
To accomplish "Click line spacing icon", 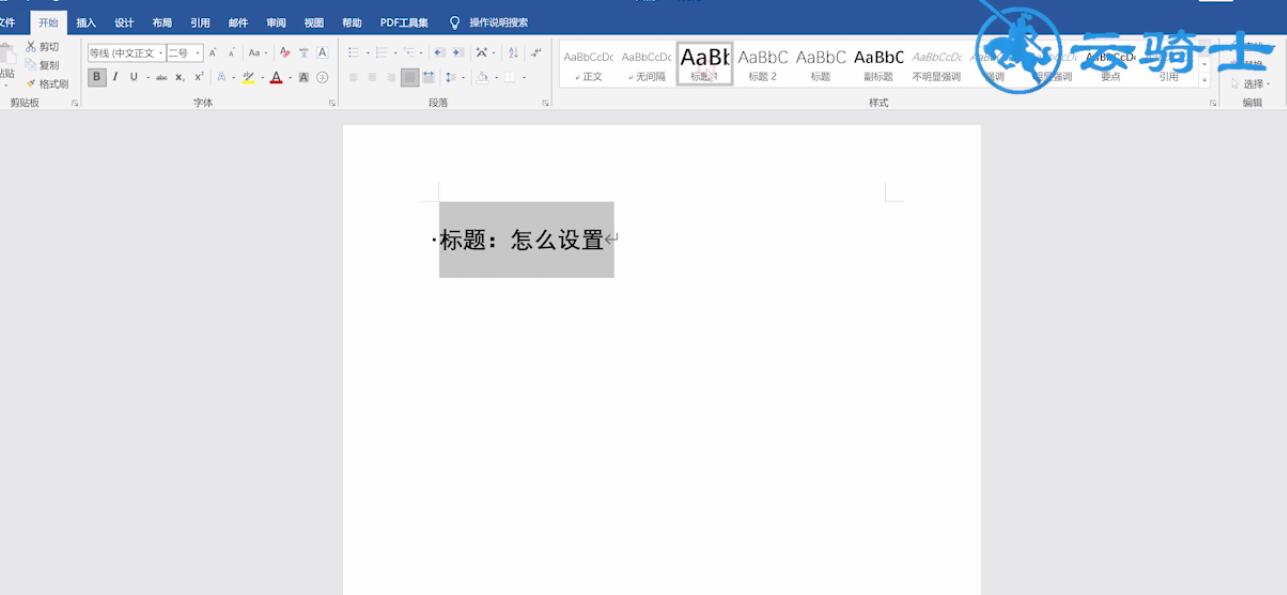I will (x=451, y=77).
